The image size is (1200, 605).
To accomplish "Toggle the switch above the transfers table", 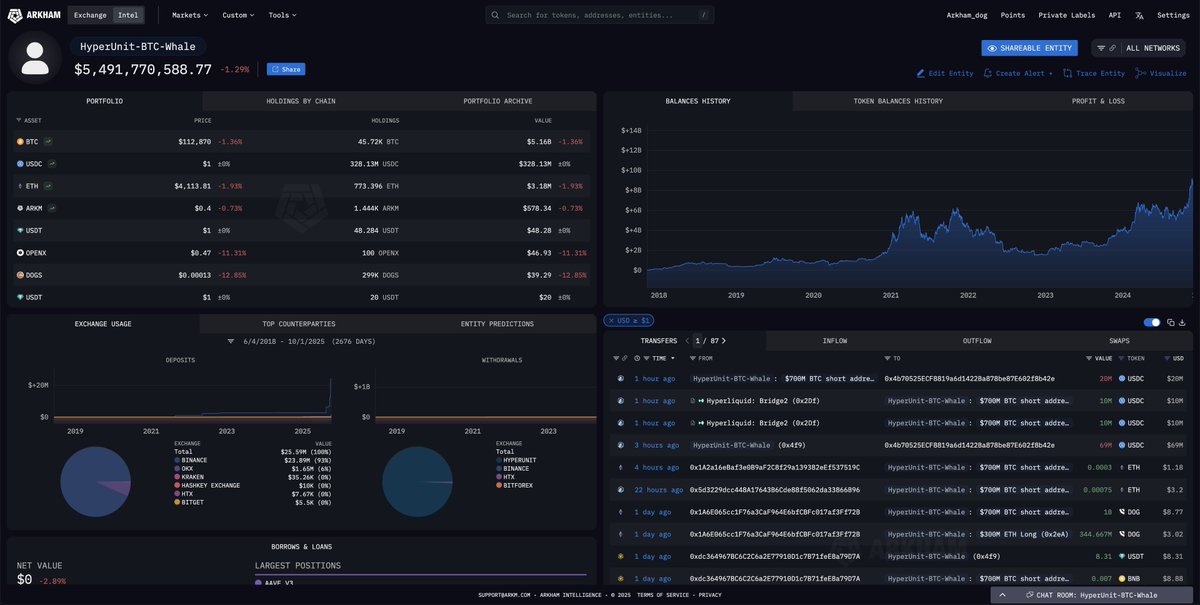I will (1152, 322).
